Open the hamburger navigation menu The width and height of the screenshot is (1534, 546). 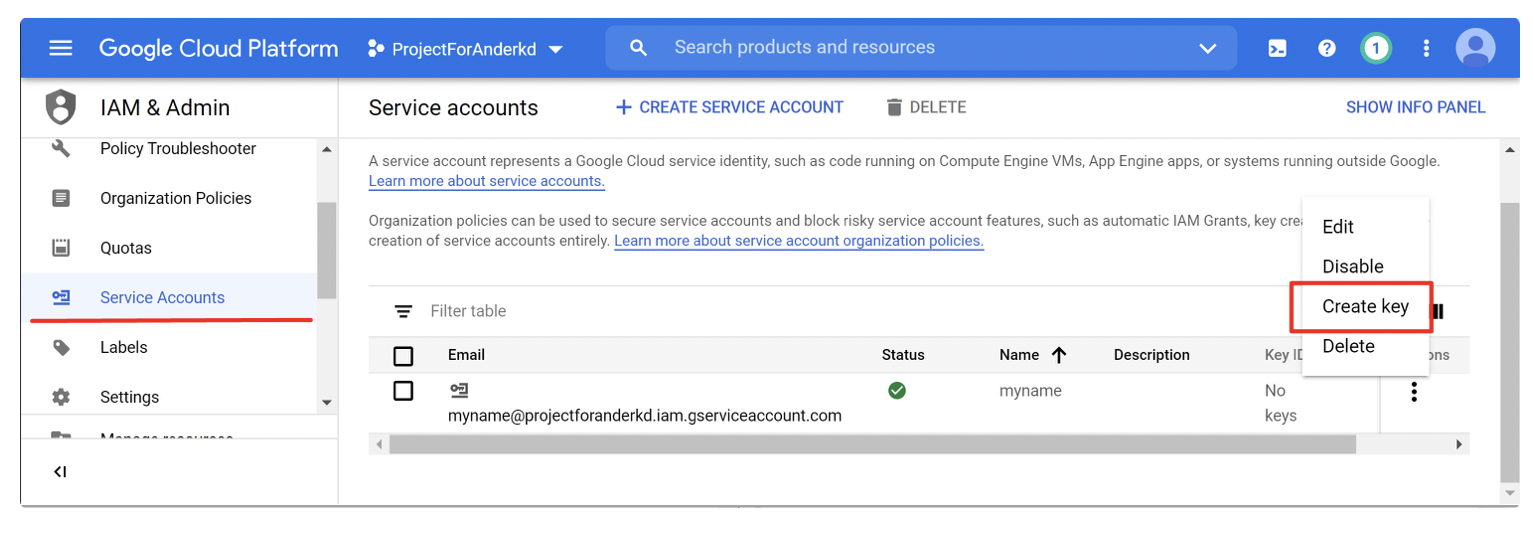(61, 48)
